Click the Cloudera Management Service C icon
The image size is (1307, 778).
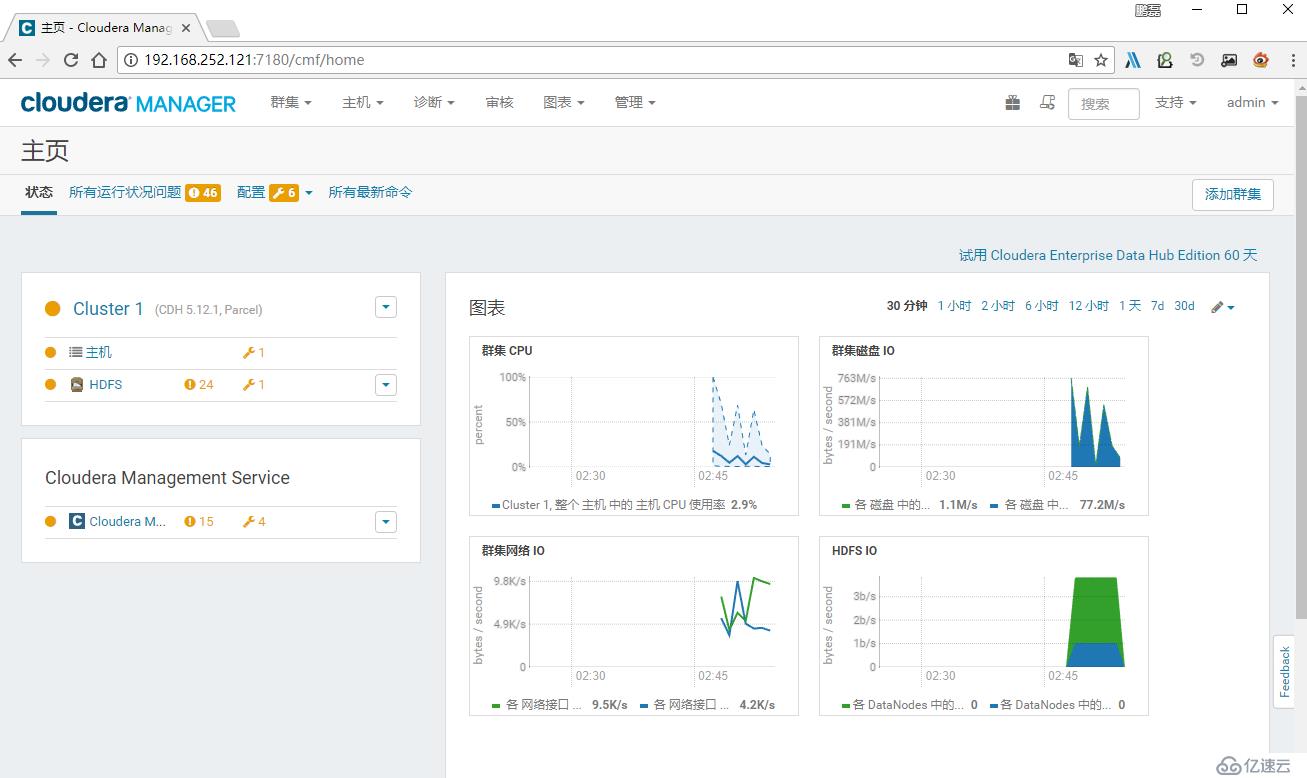(x=77, y=521)
